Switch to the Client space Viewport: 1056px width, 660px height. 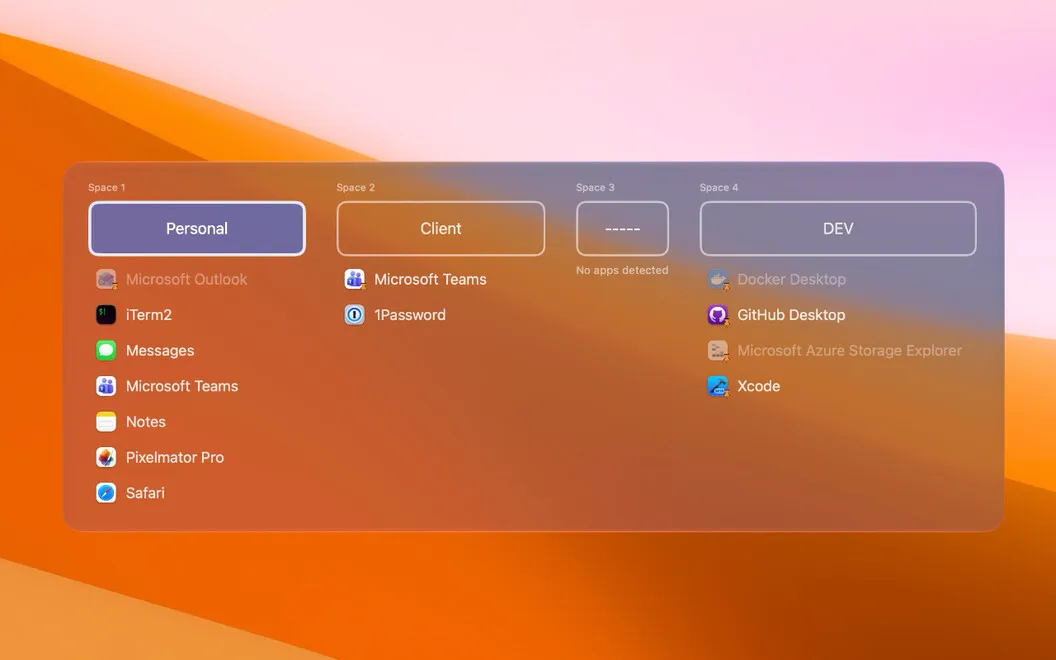click(440, 228)
